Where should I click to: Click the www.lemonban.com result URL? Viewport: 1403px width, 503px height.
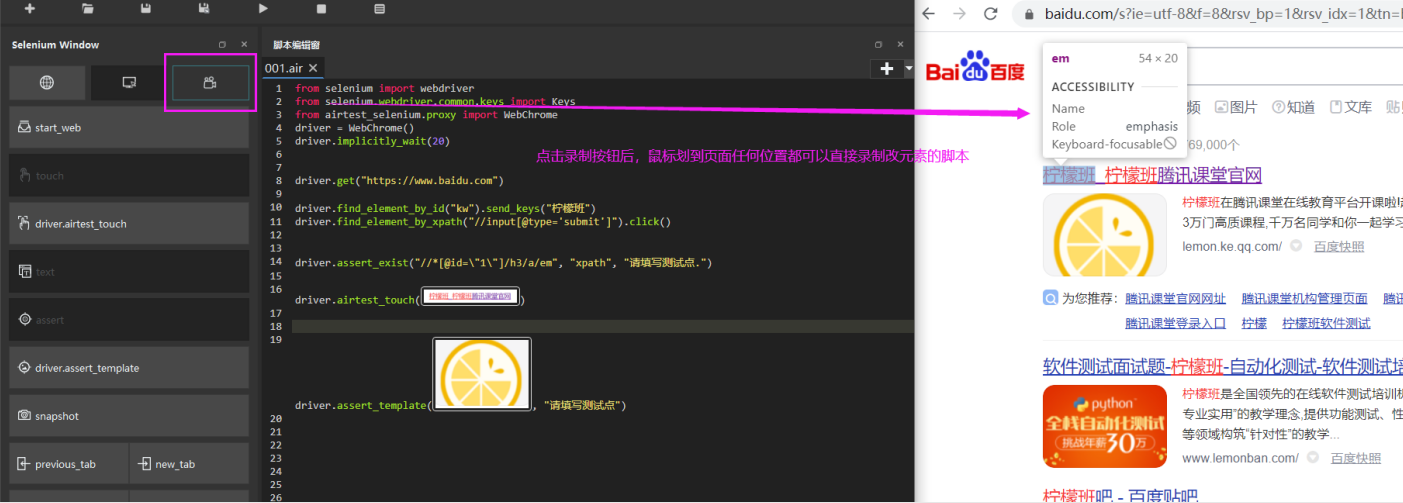coord(1240,458)
